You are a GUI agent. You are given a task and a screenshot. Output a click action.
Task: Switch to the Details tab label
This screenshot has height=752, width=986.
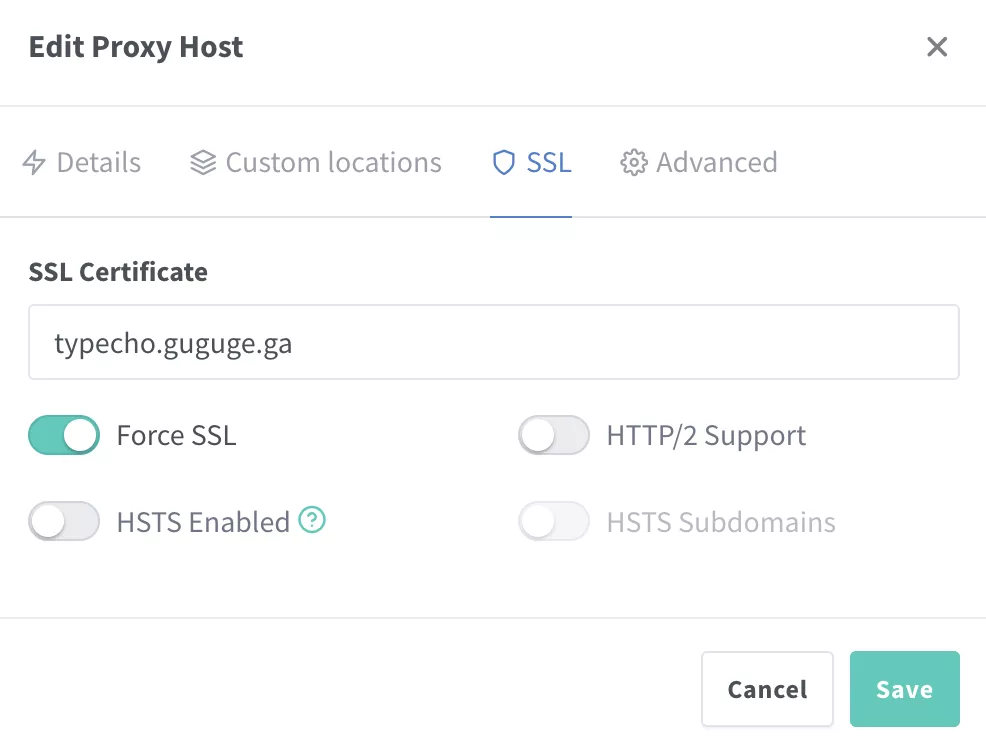pyautogui.click(x=98, y=163)
